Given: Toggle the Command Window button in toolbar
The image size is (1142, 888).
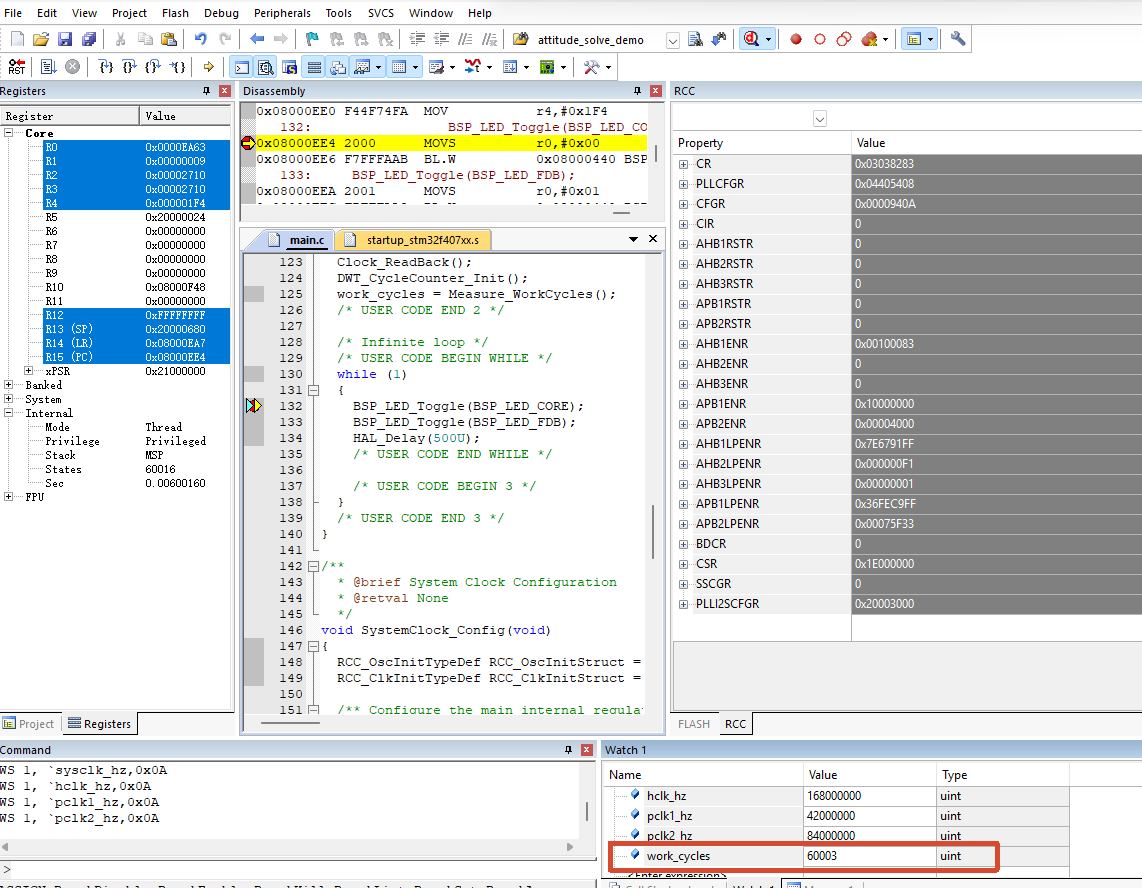Looking at the screenshot, I should (x=241, y=68).
